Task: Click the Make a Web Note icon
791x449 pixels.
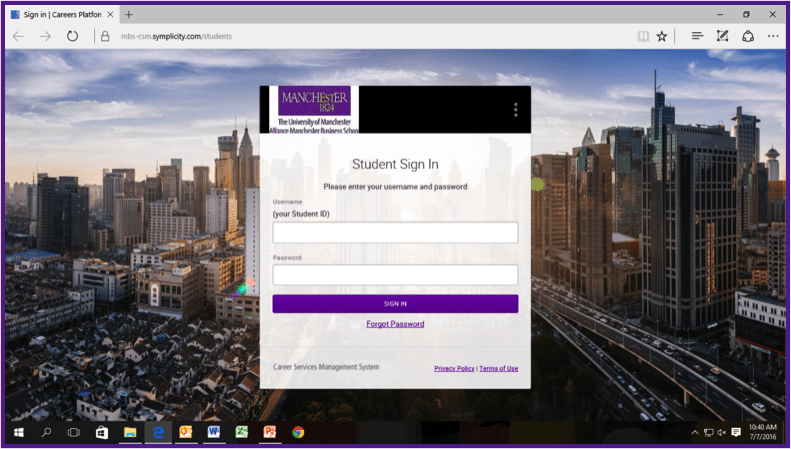Action: (722, 36)
